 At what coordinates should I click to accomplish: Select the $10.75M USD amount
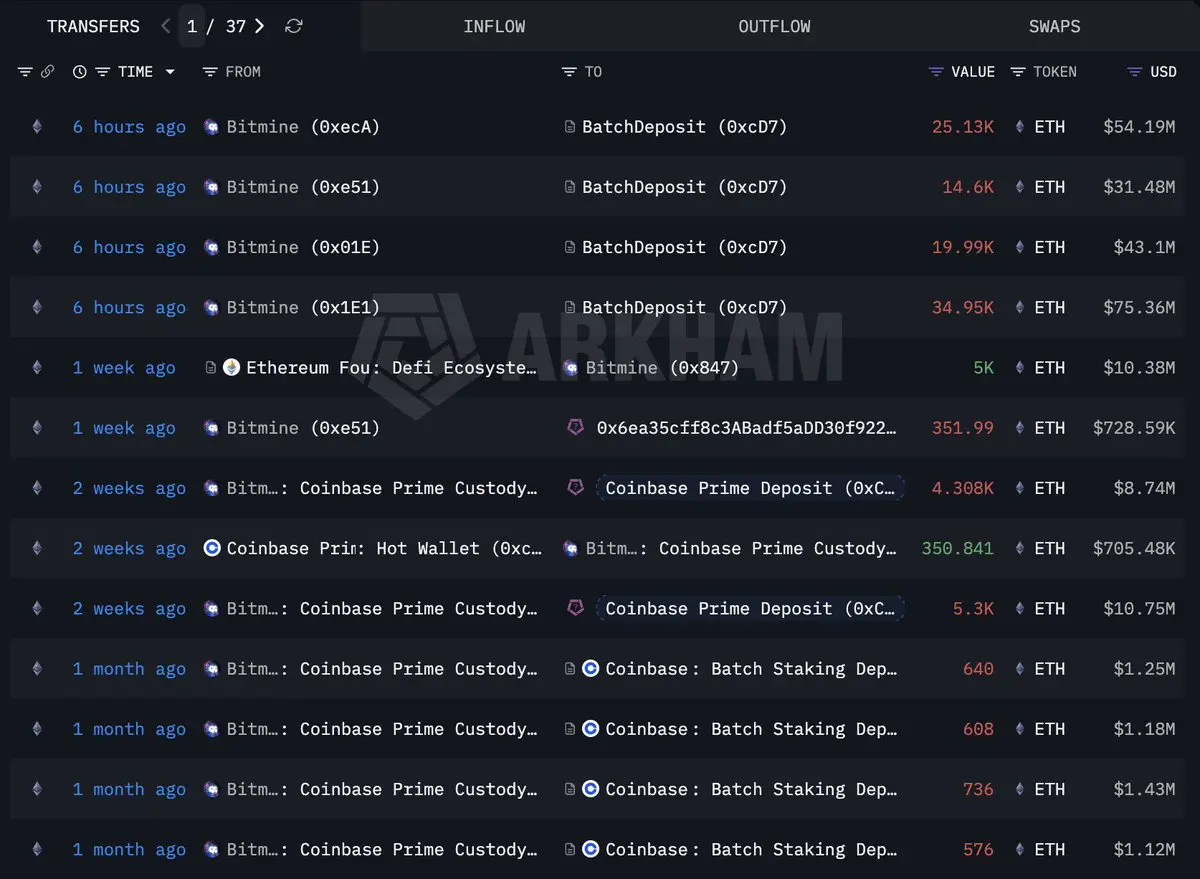pos(1139,609)
